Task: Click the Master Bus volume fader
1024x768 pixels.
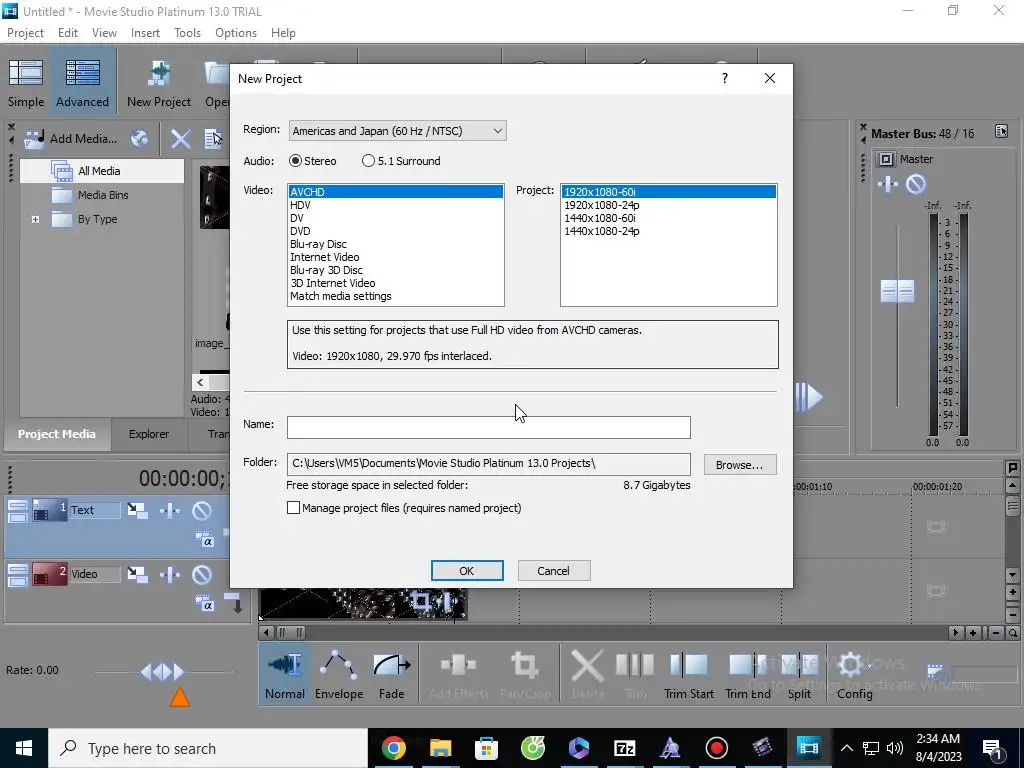Action: pos(897,291)
